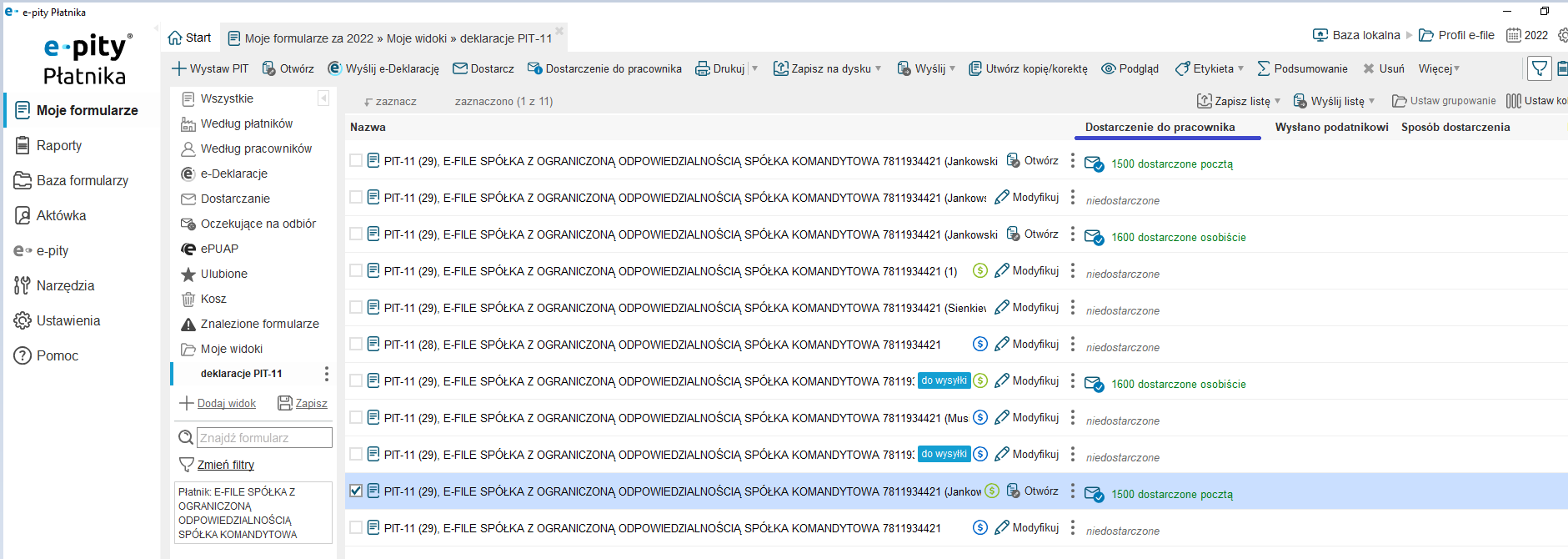The width and height of the screenshot is (1568, 559).
Task: Open Aktówka in the sidebar
Action: [50, 215]
